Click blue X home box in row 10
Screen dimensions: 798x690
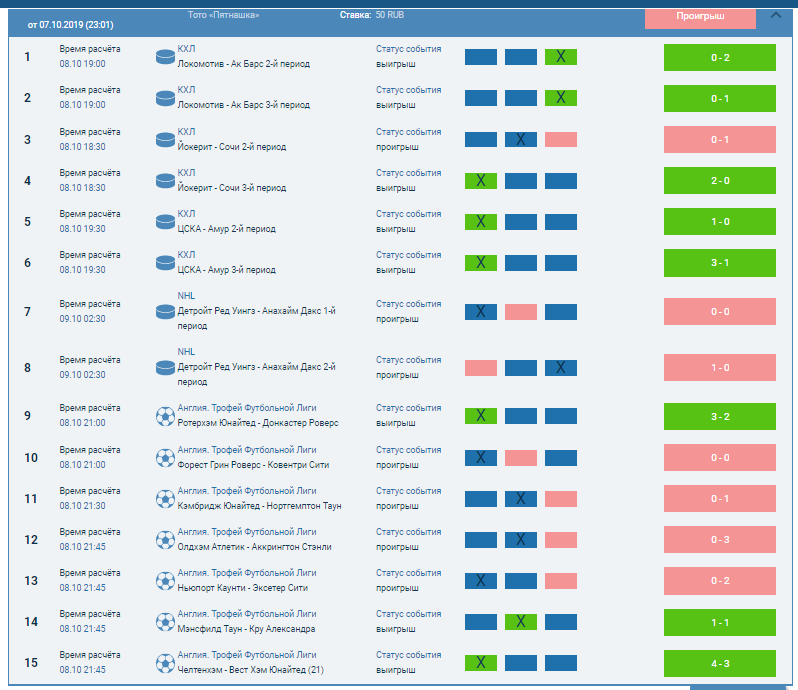pos(481,458)
